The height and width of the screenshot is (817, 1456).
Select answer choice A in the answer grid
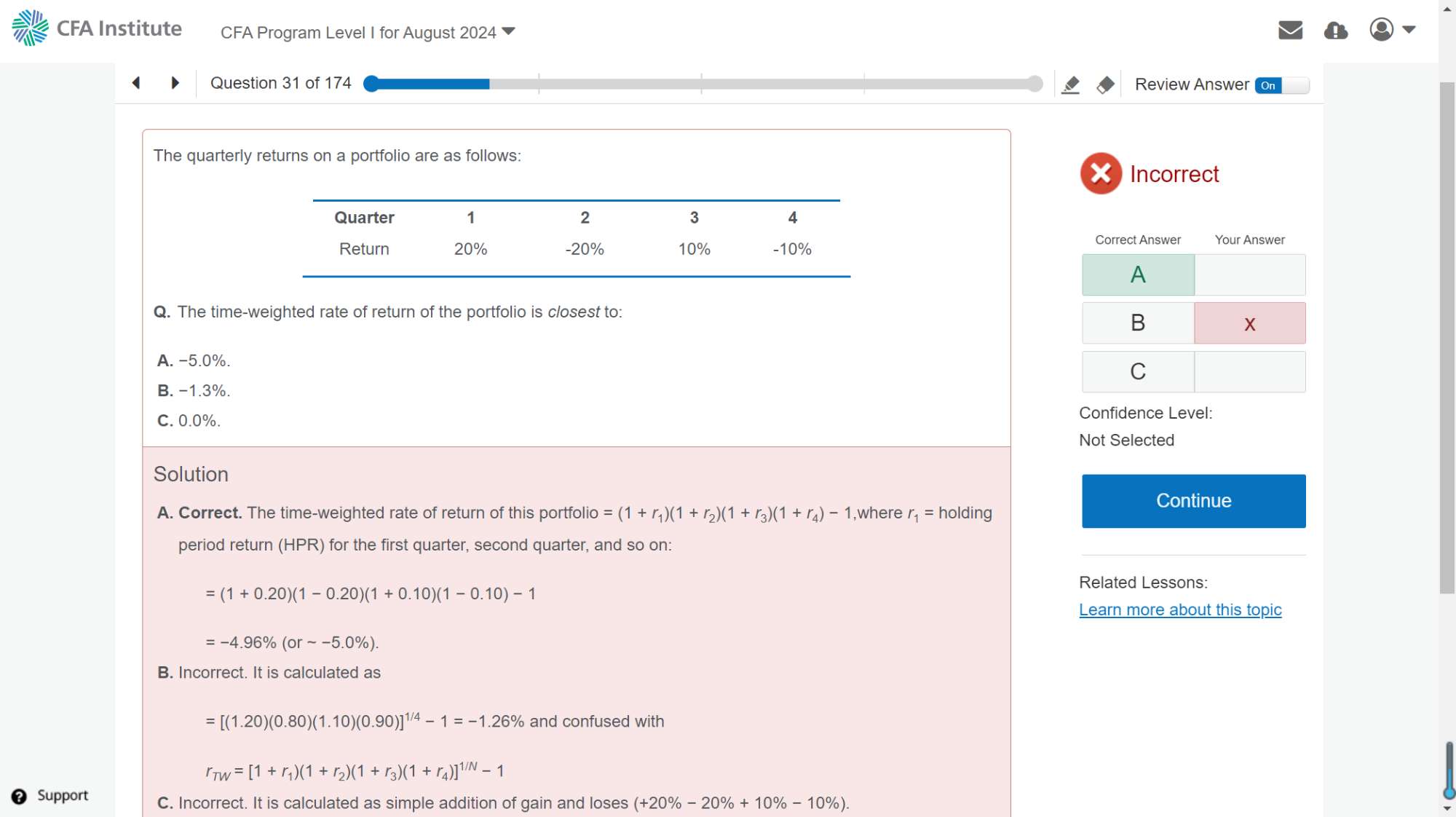(1138, 275)
